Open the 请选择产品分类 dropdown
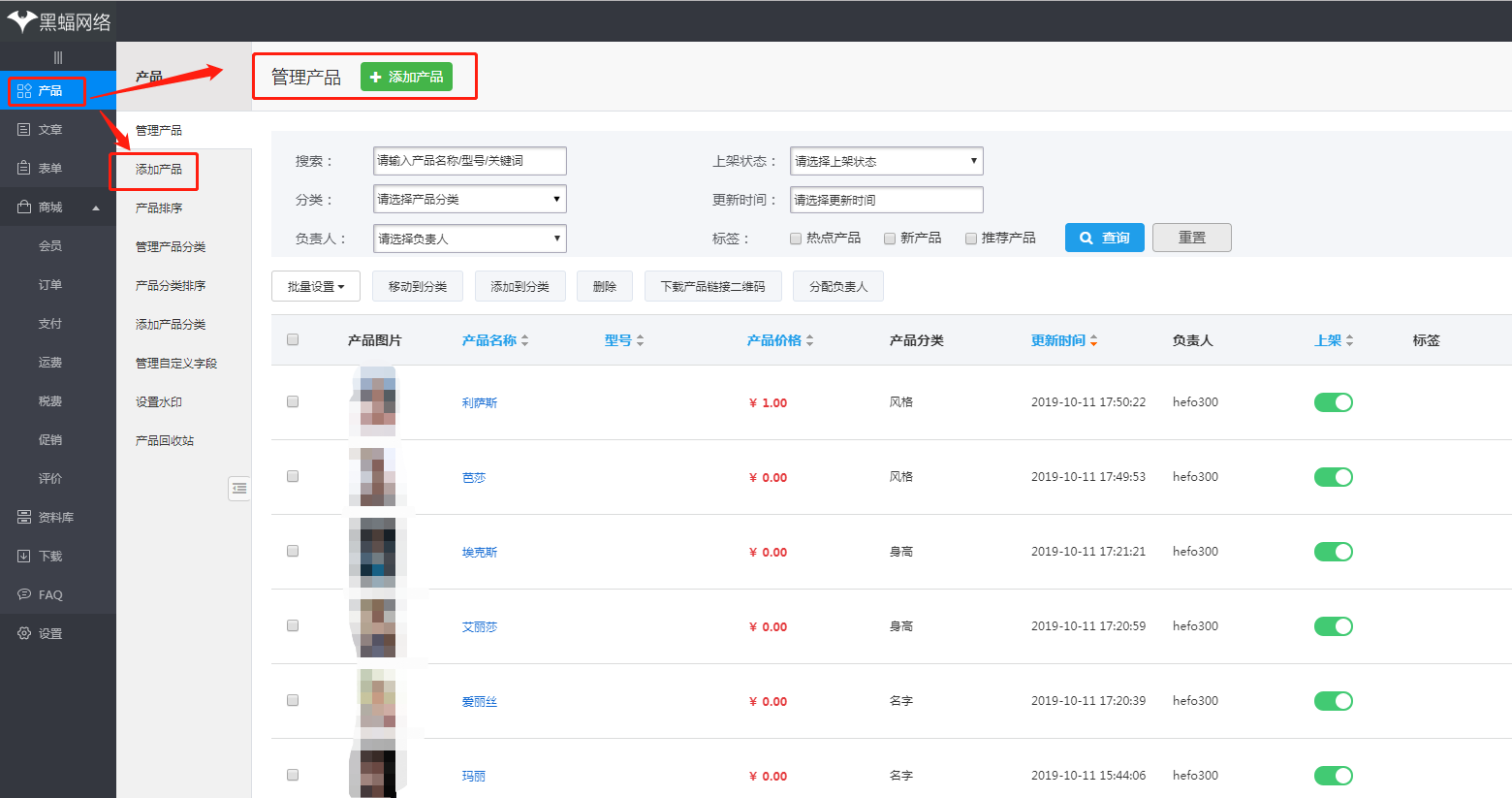The height and width of the screenshot is (798, 1512). 469,199
